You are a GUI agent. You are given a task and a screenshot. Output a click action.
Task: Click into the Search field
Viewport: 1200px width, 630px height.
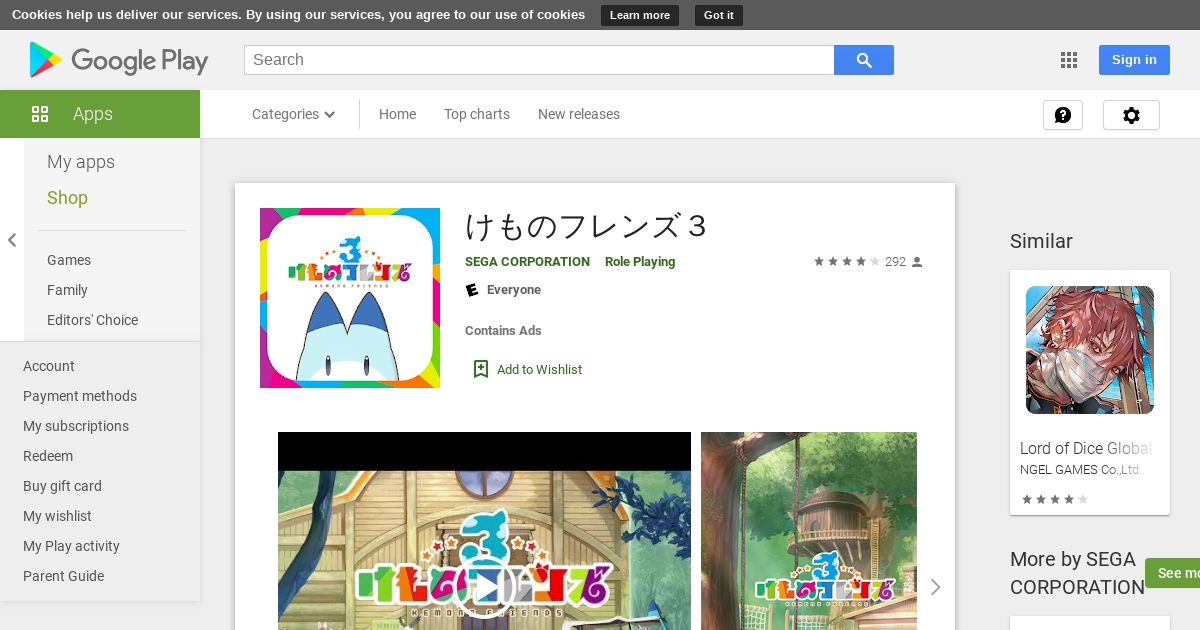pos(539,60)
